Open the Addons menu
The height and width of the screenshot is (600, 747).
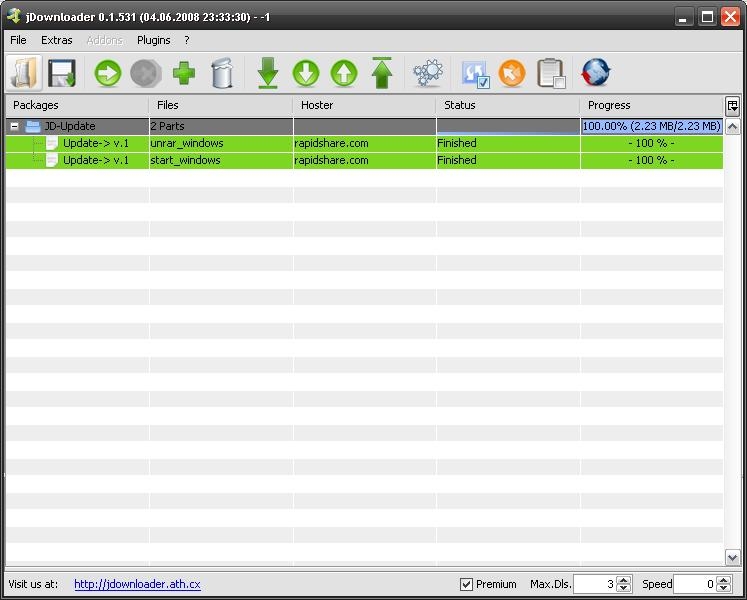pyautogui.click(x=105, y=40)
